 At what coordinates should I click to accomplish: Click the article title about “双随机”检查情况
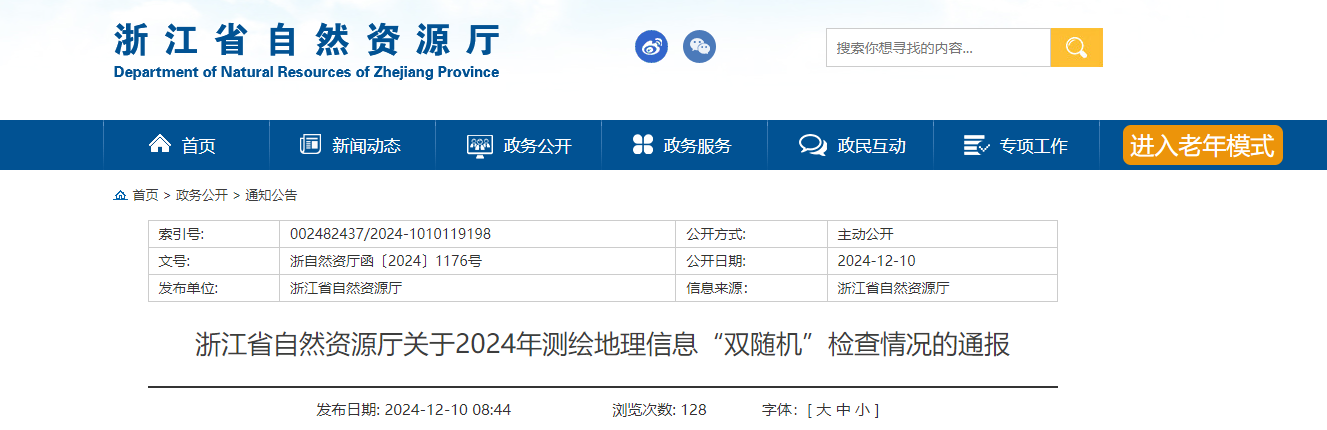[603, 345]
